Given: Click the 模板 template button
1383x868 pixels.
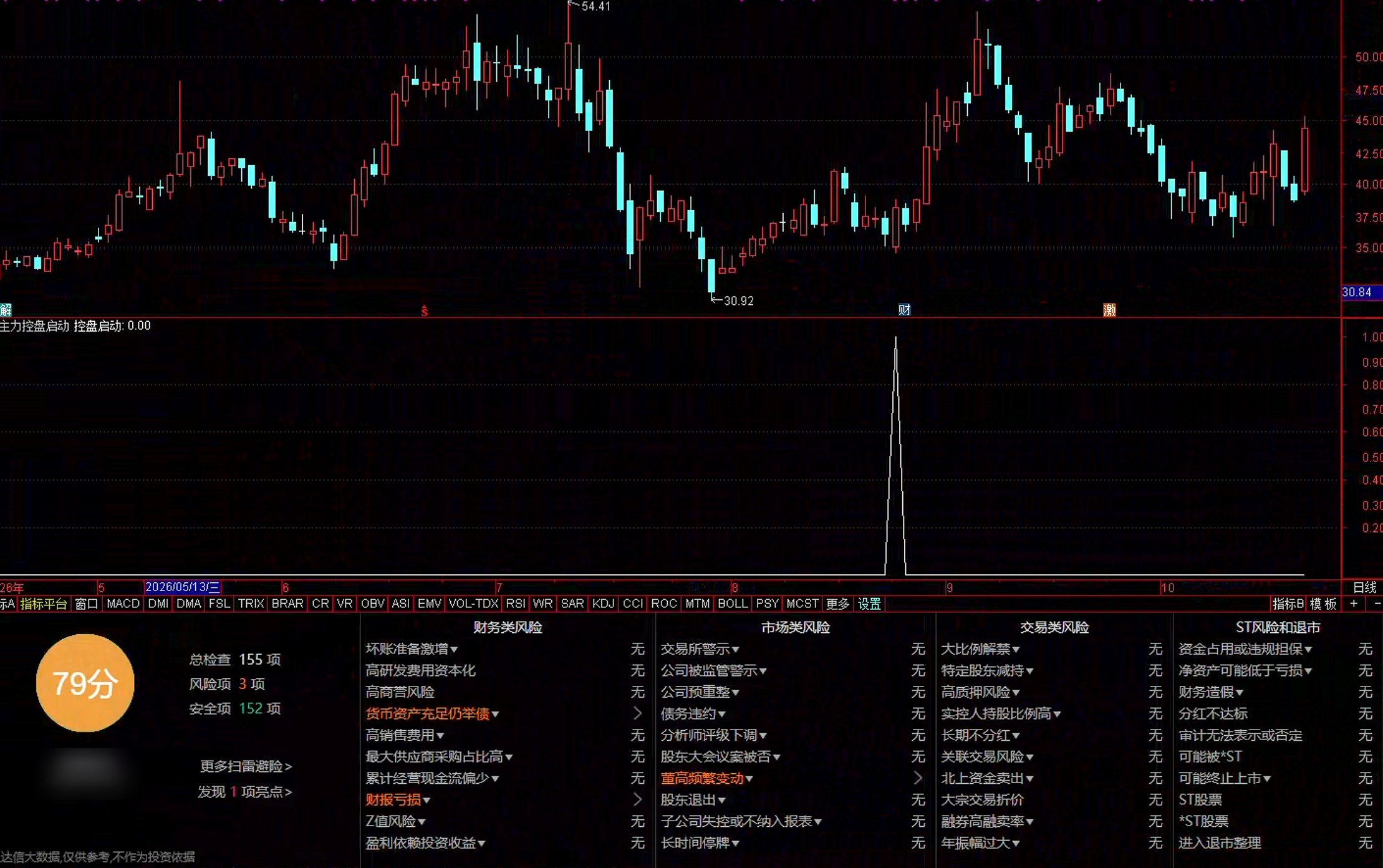Looking at the screenshot, I should (x=1323, y=604).
